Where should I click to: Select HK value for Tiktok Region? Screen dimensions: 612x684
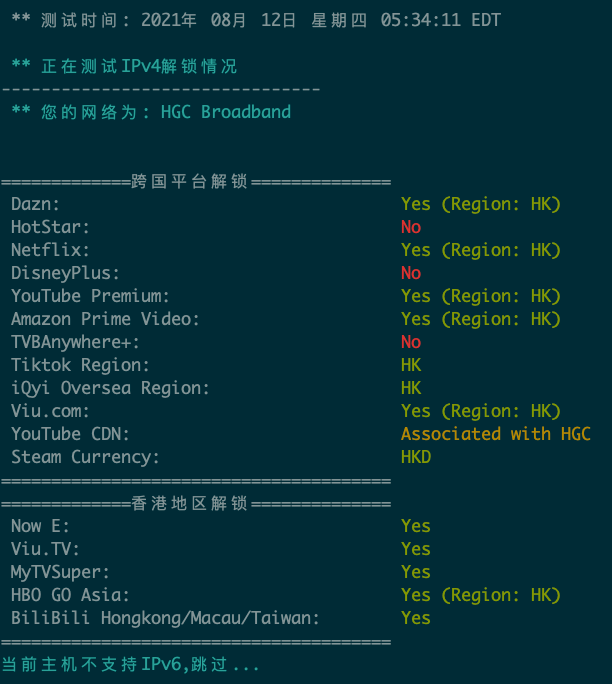pos(411,365)
